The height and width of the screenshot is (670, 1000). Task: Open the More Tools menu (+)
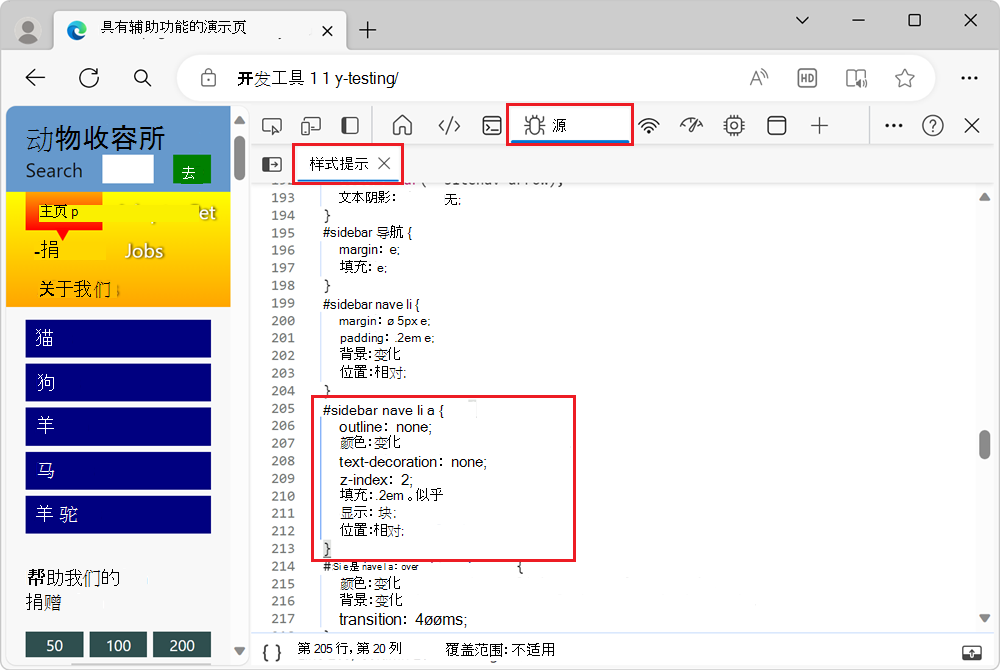point(819,125)
